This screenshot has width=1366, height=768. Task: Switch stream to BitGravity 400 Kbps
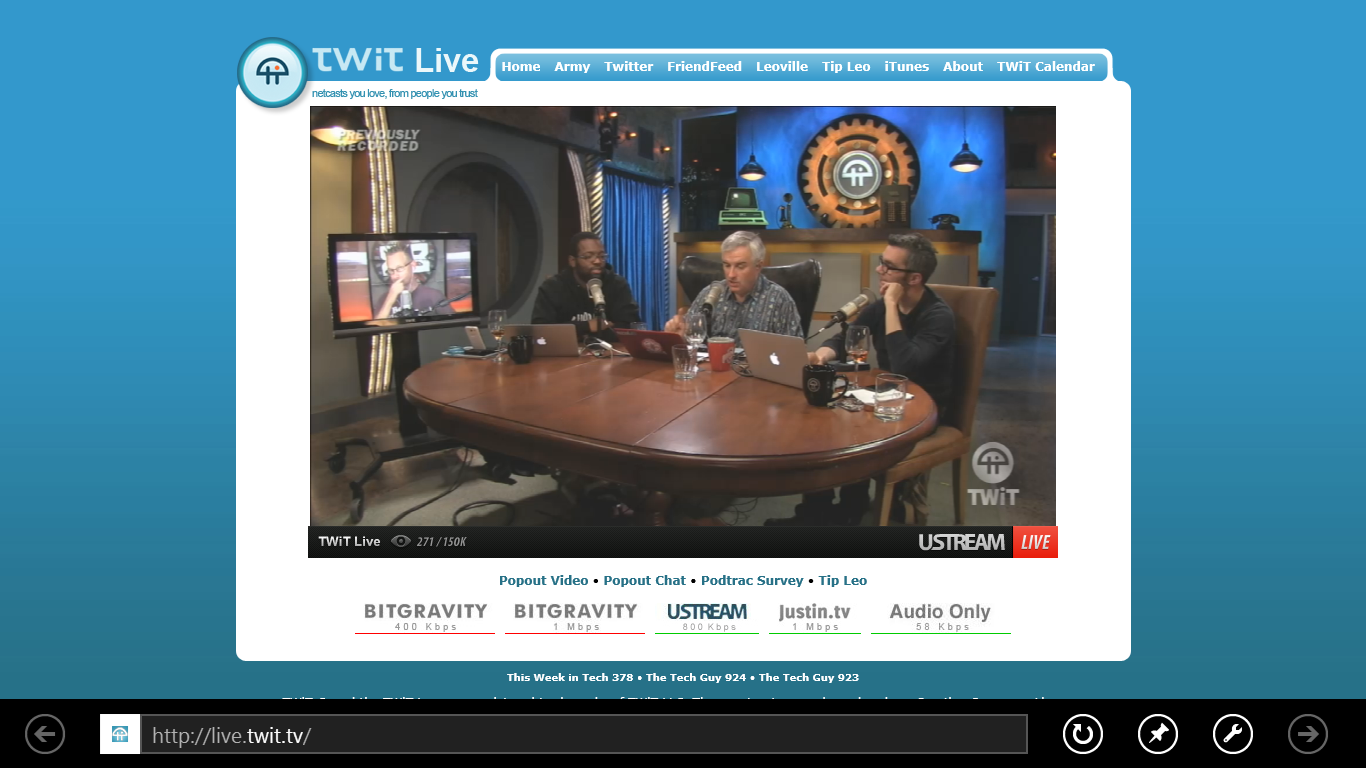click(x=425, y=616)
